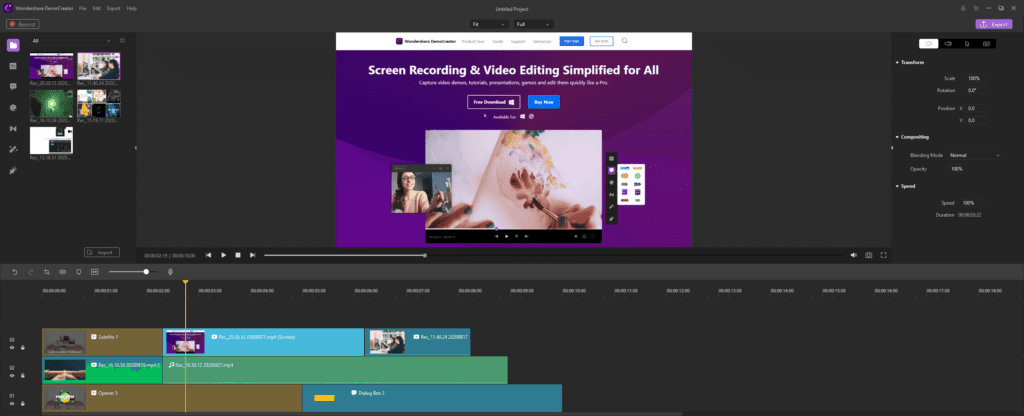The height and width of the screenshot is (416, 1024).
Task: Click the Import button in the media library
Action: [102, 252]
